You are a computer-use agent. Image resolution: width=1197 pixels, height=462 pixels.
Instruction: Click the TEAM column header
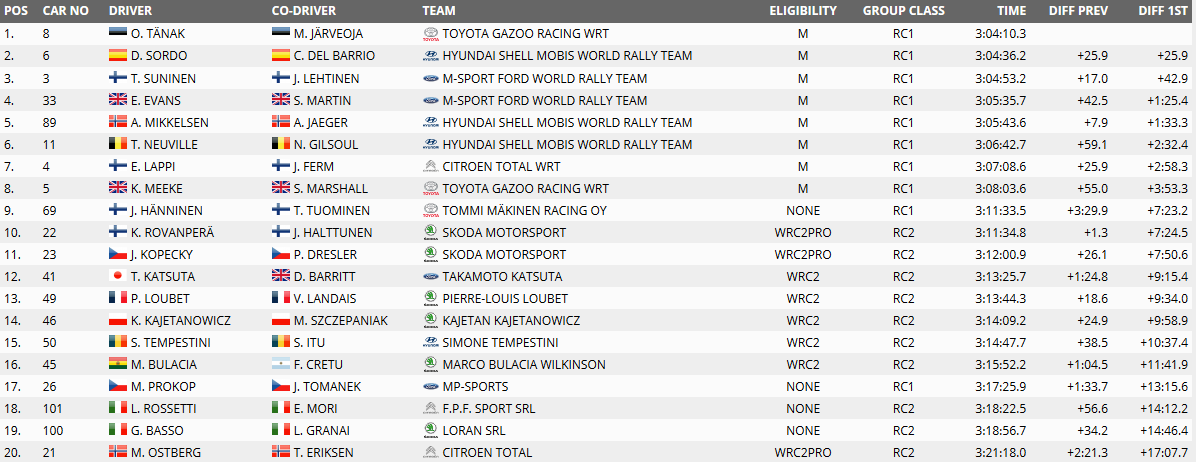(439, 11)
